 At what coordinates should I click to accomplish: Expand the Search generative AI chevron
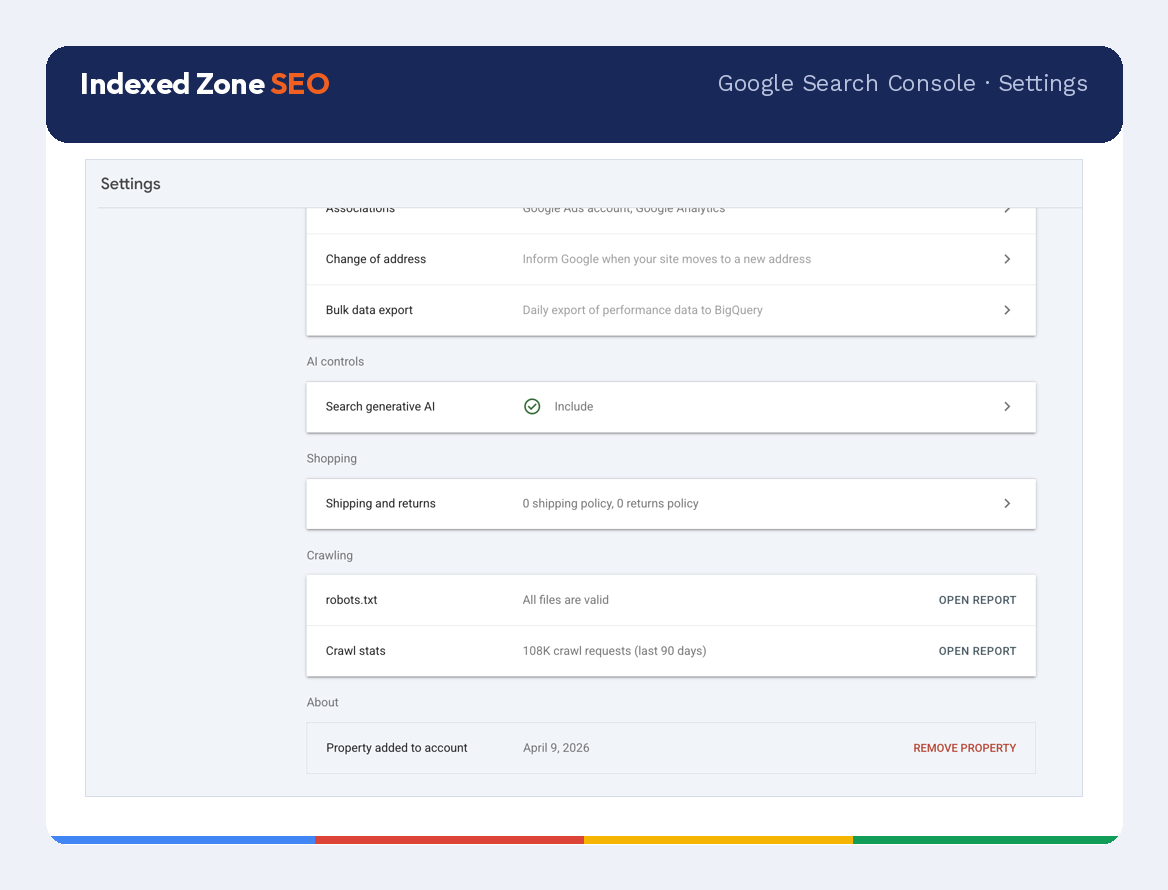click(x=1006, y=407)
